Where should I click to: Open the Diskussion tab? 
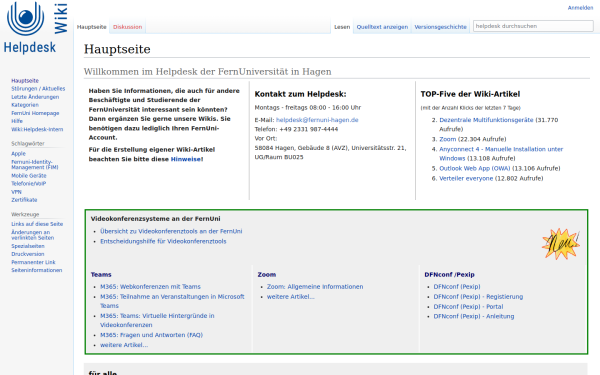pyautogui.click(x=127, y=27)
